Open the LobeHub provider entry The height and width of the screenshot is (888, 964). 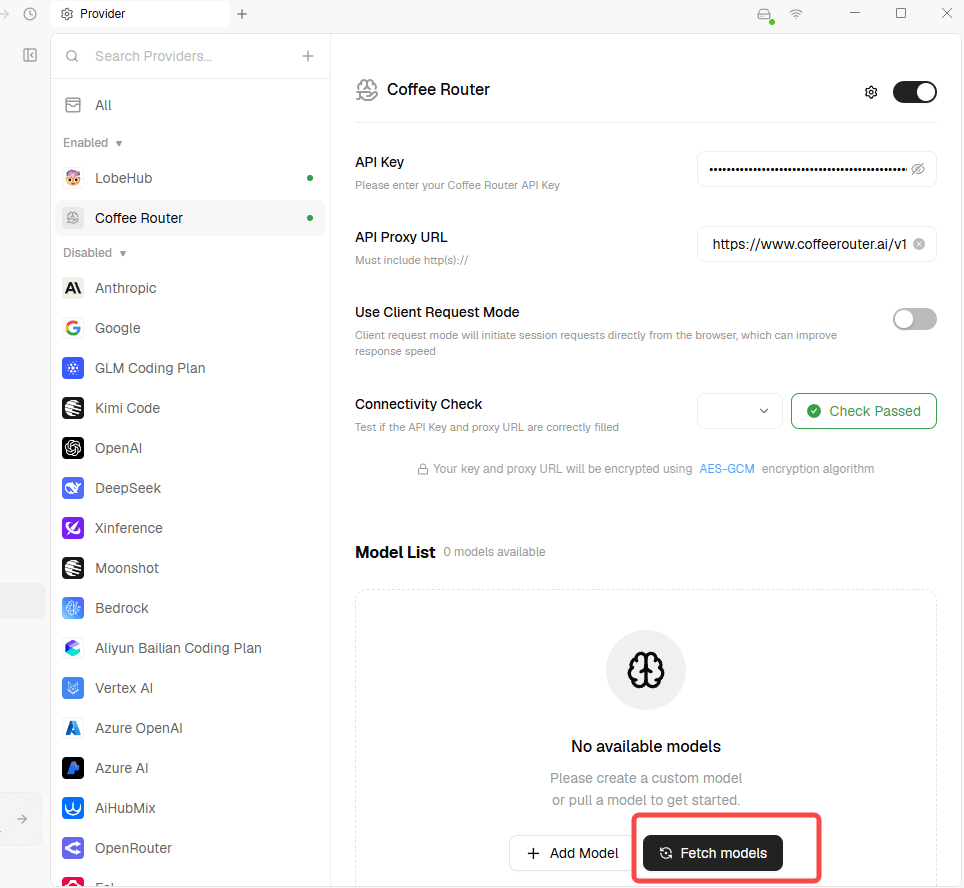click(190, 178)
